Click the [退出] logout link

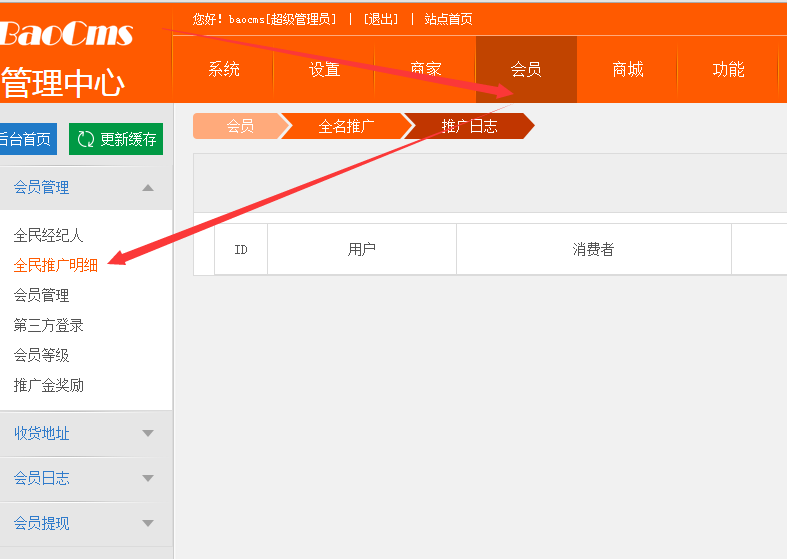(381, 19)
